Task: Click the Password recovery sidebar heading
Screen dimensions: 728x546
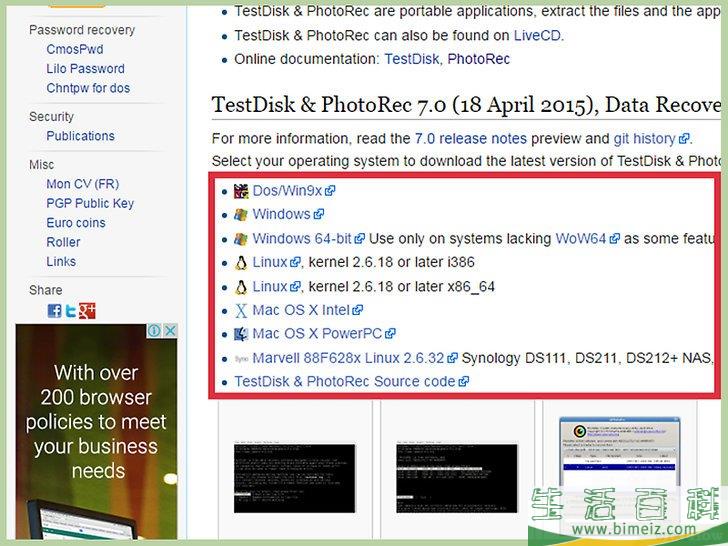Action: tap(82, 30)
